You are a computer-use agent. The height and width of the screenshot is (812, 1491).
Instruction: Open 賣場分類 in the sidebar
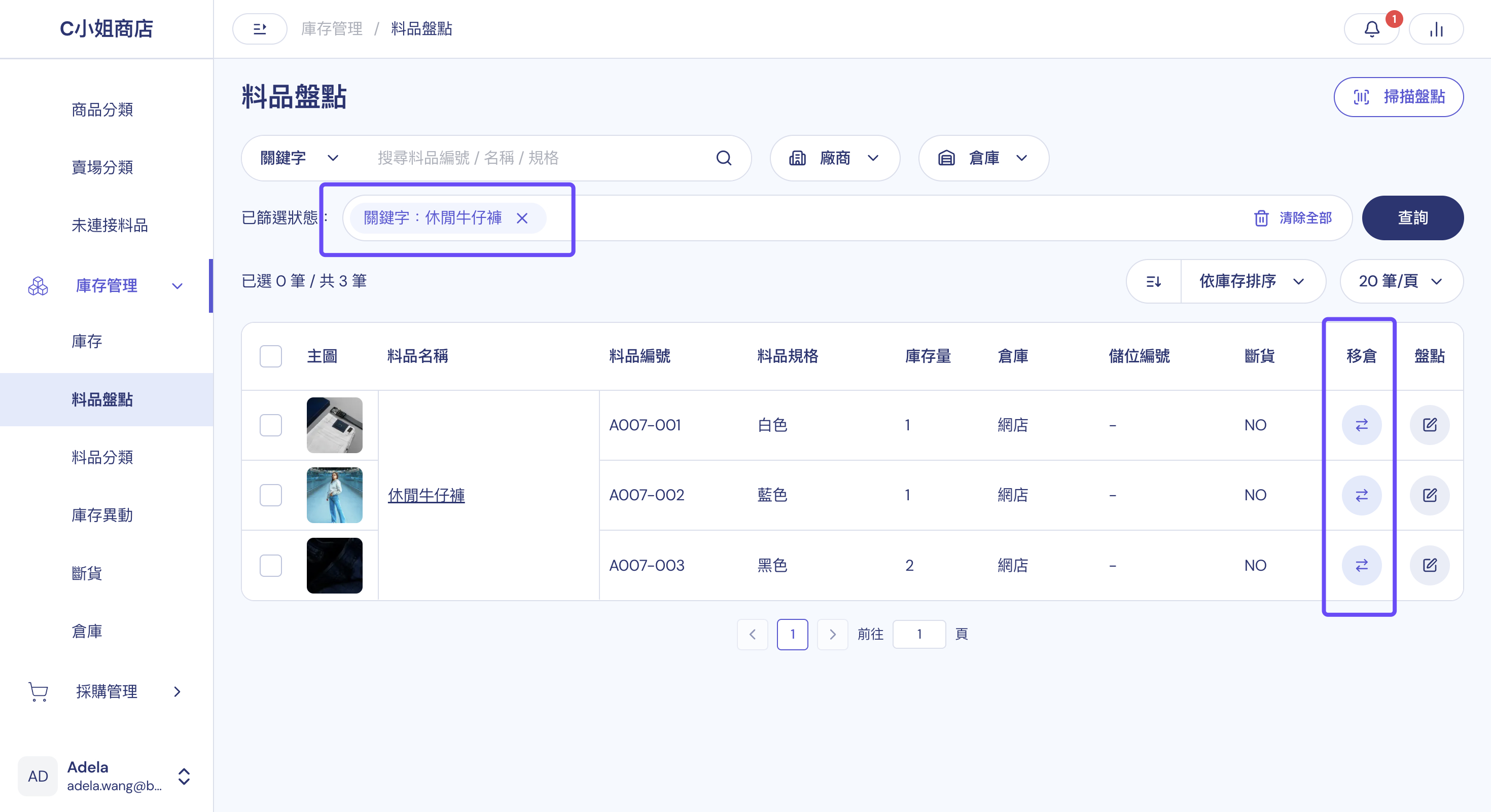102,167
